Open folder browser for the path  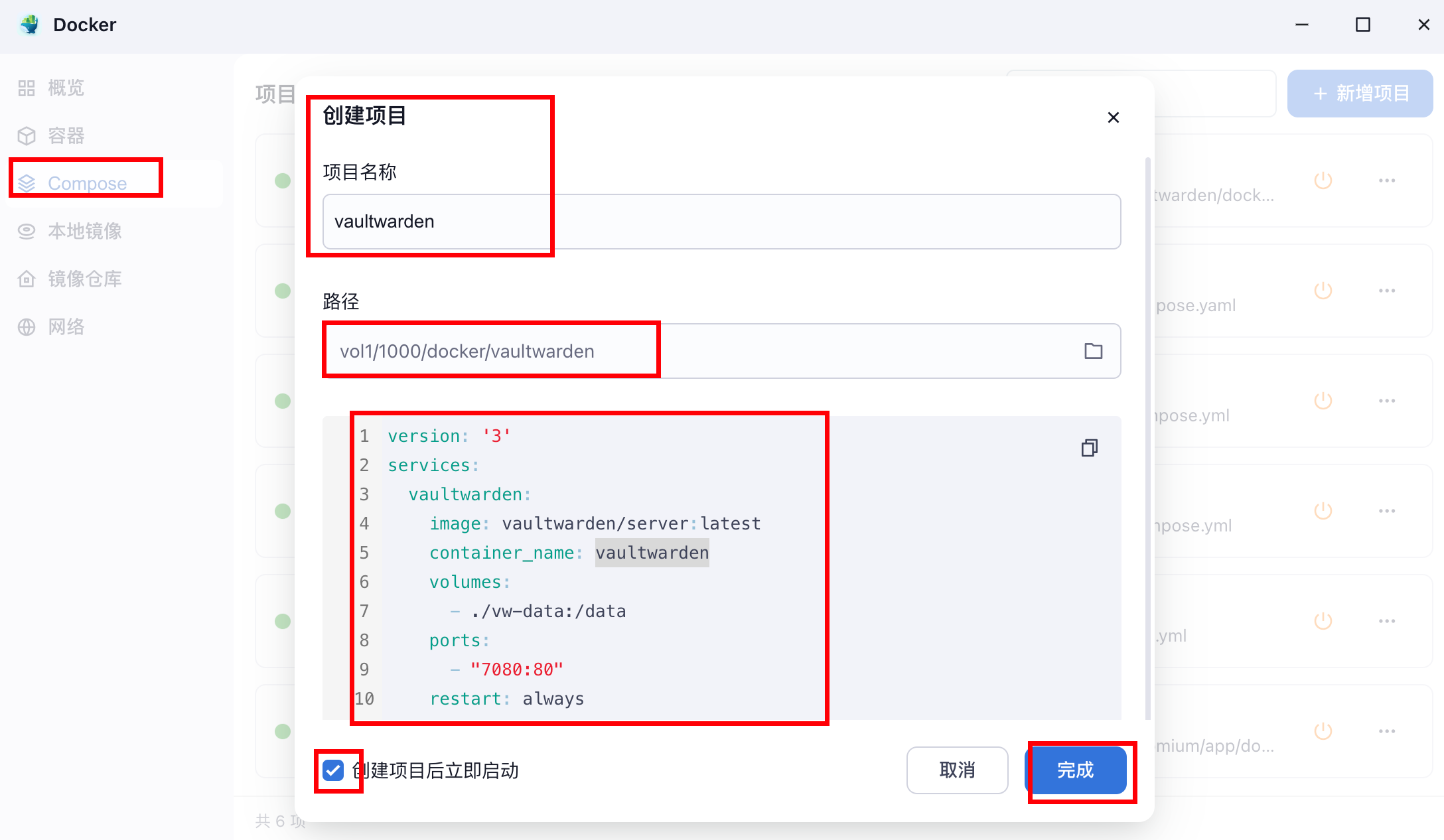1094,351
